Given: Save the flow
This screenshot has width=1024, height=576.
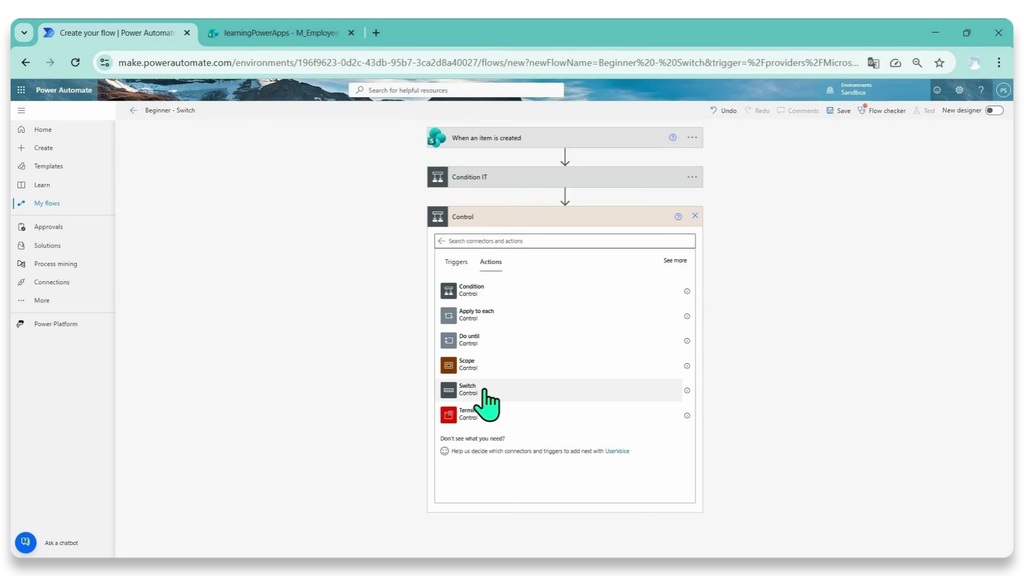Looking at the screenshot, I should tap(839, 110).
